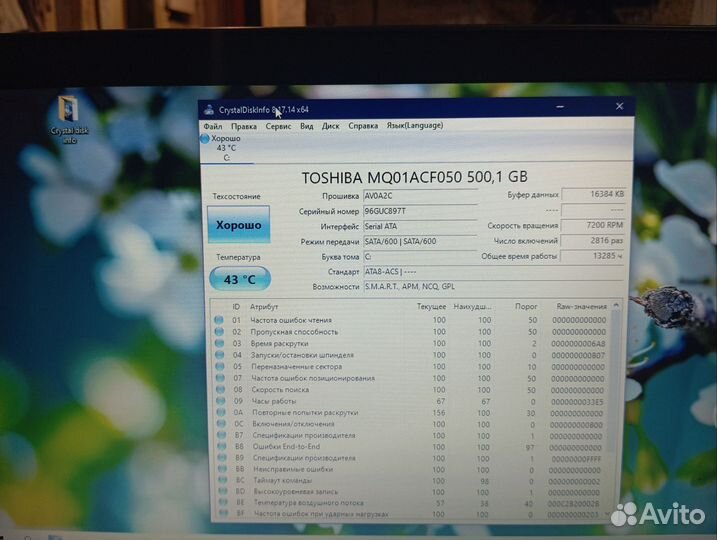Click the status circle icon for row BD
717x540 pixels.
click(223, 491)
